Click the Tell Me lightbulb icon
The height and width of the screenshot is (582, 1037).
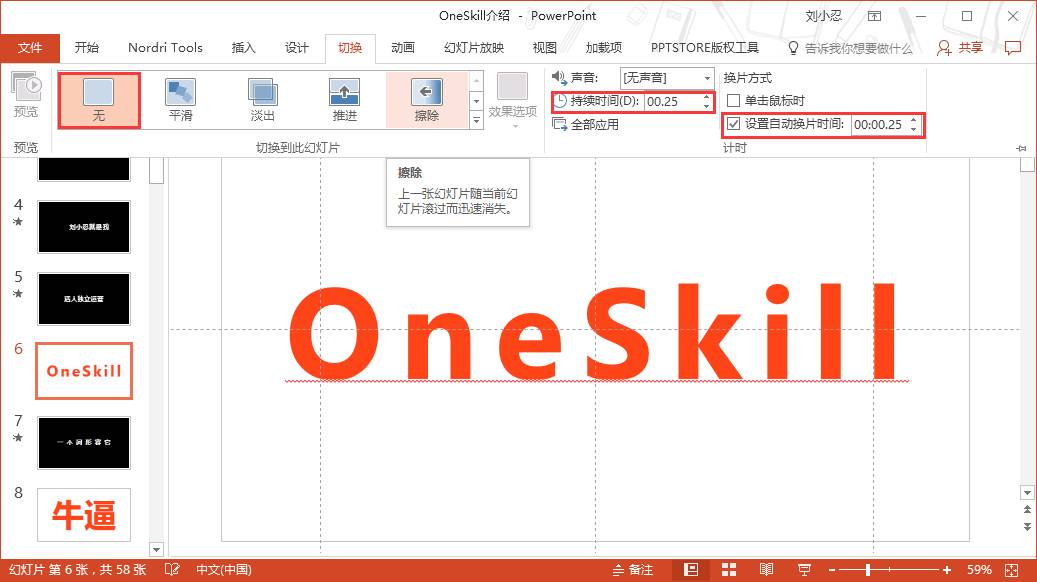[x=794, y=48]
